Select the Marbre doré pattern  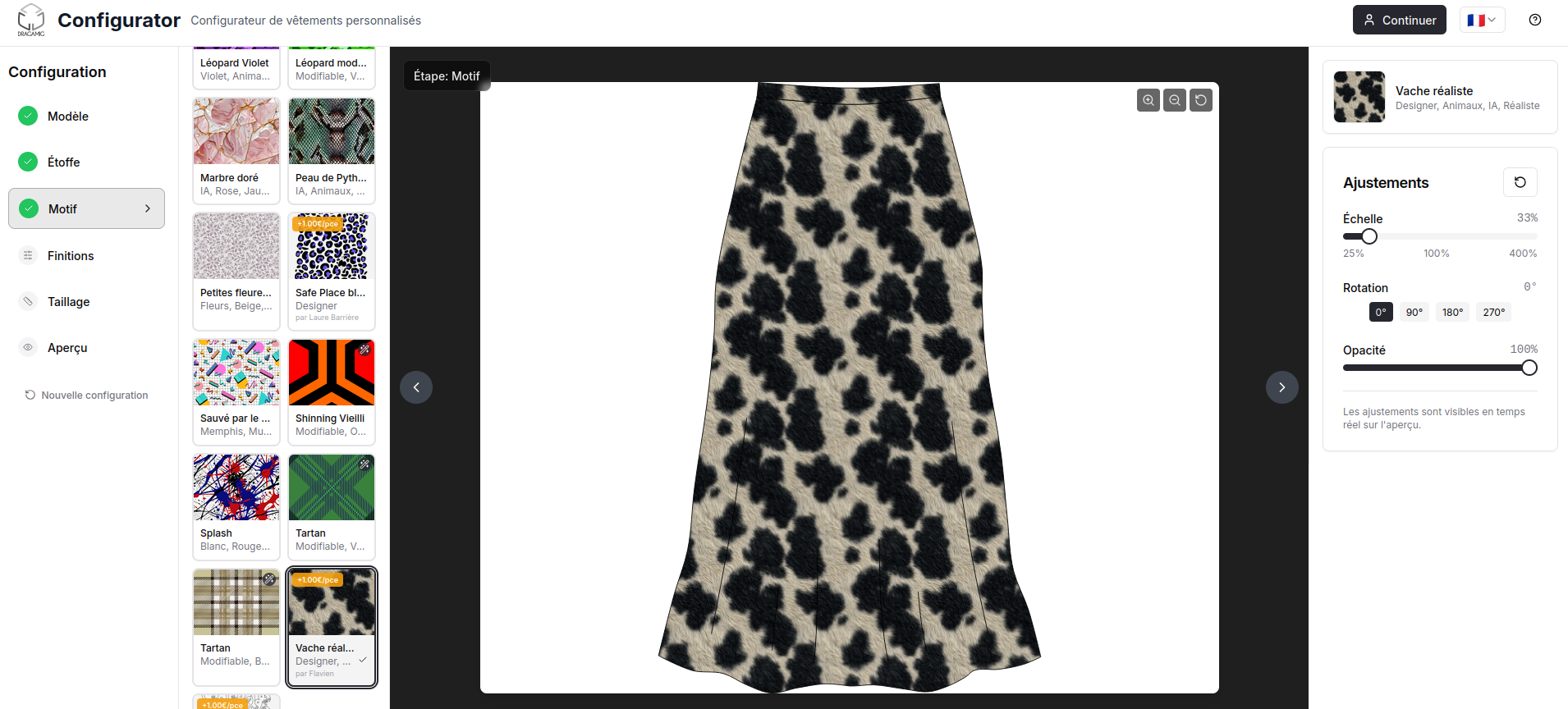(x=236, y=150)
